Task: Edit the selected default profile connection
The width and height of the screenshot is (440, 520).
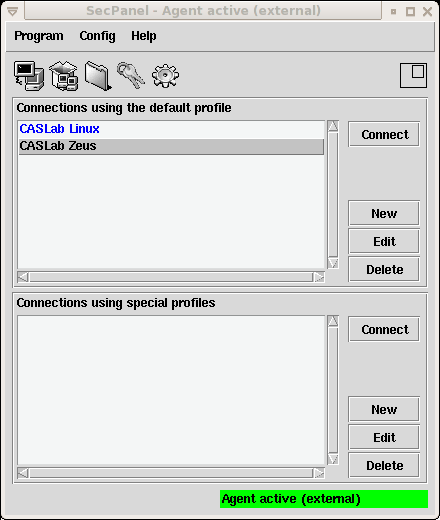Action: click(384, 241)
